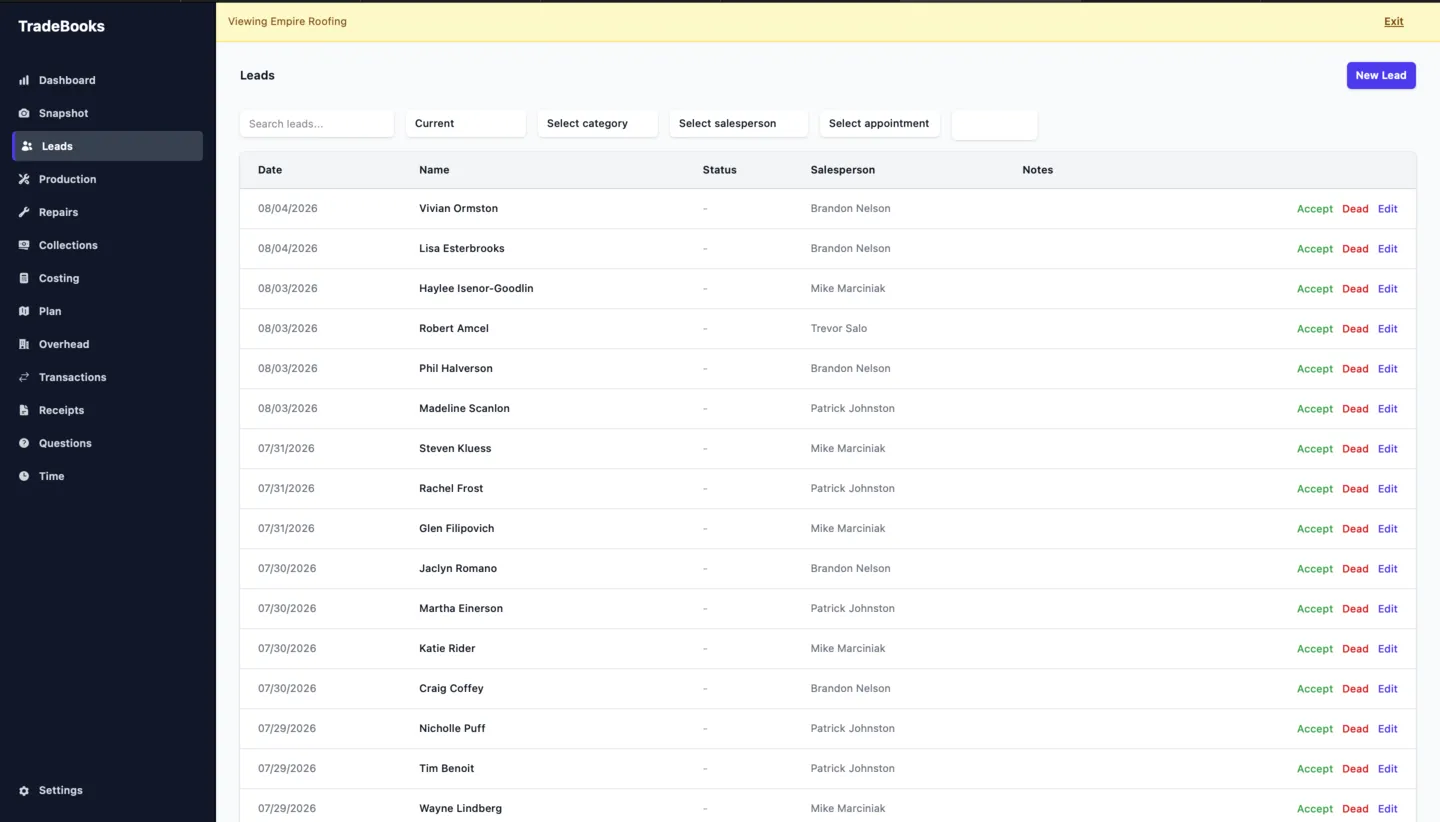
Task: Edit the Martha Einerson lead
Action: tap(1388, 609)
